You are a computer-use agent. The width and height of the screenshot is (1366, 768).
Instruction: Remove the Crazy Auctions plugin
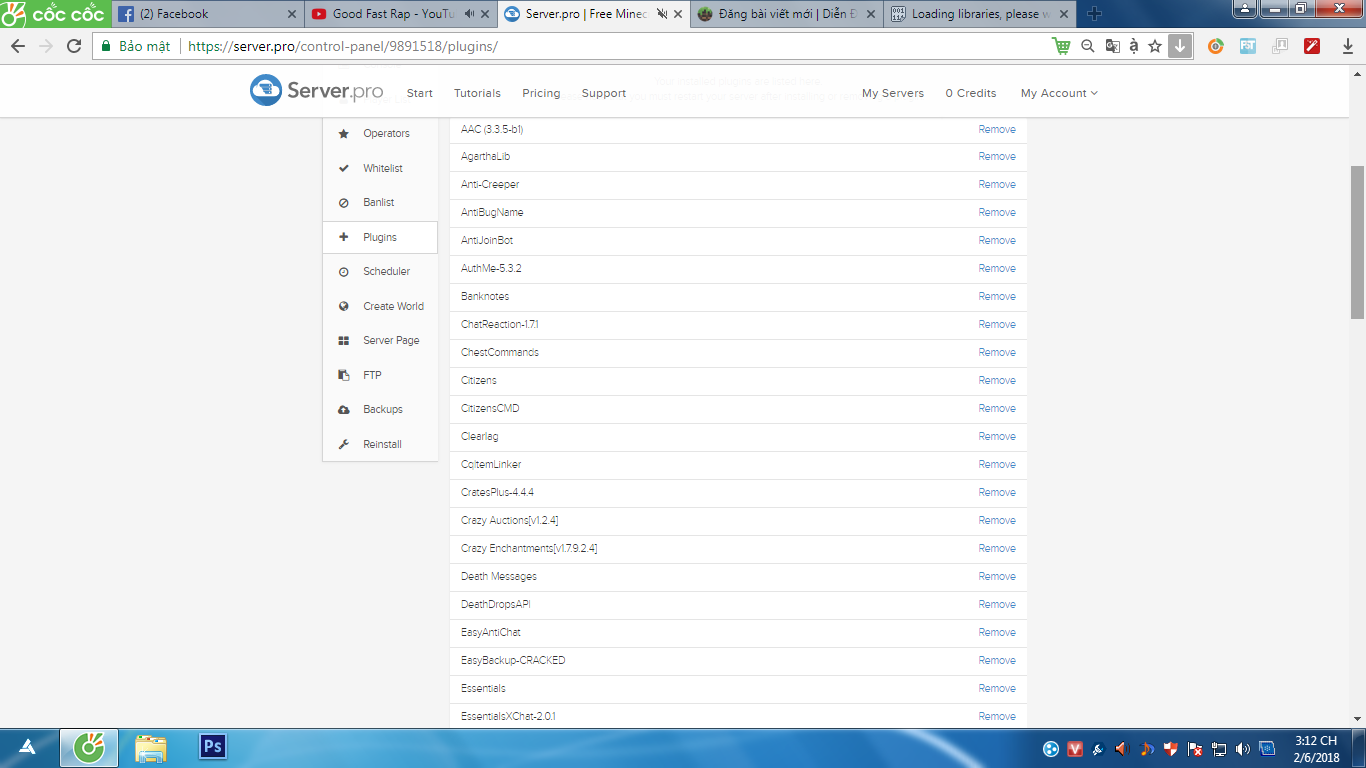tap(997, 521)
